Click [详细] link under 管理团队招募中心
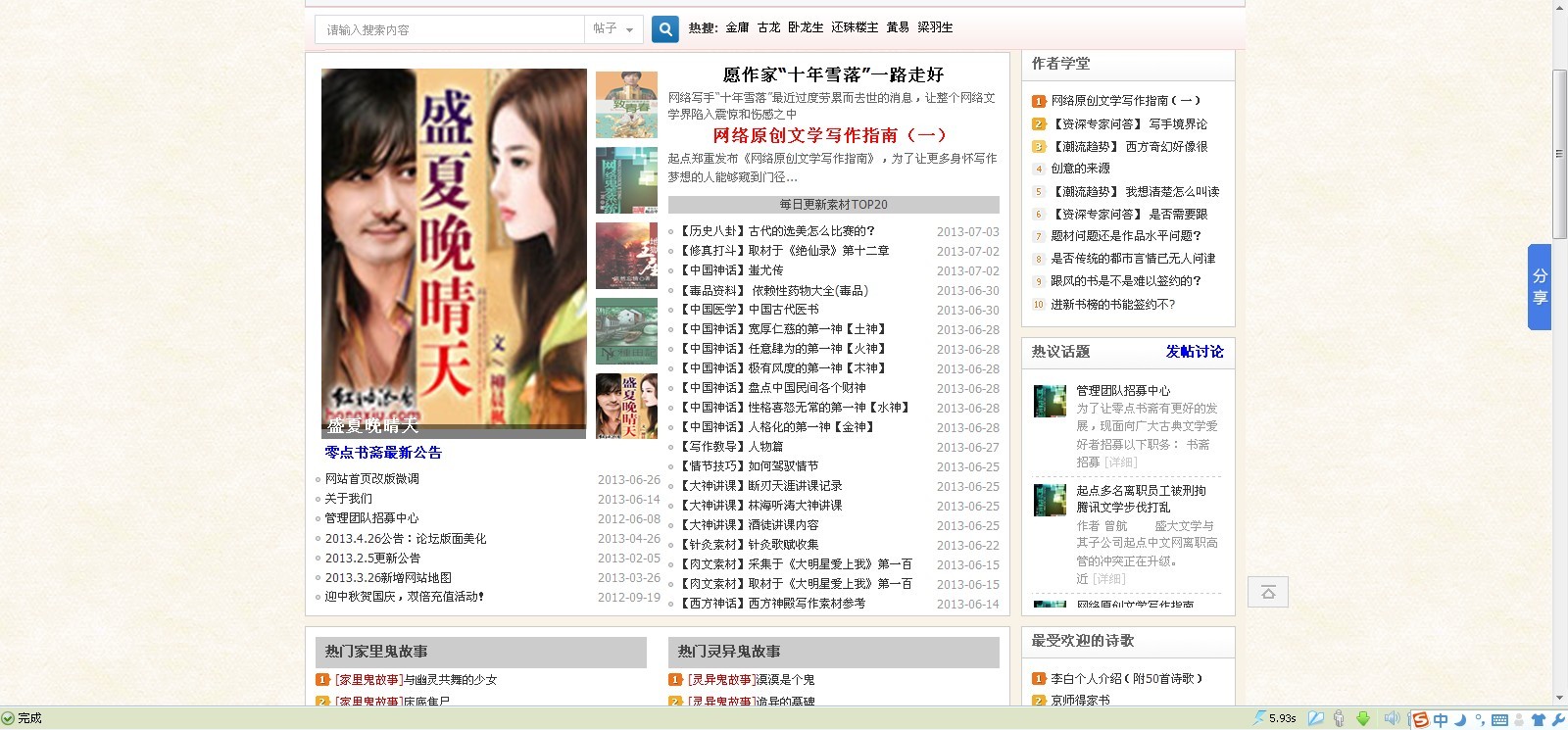Viewport: 1568px width, 730px height. pos(1121,462)
